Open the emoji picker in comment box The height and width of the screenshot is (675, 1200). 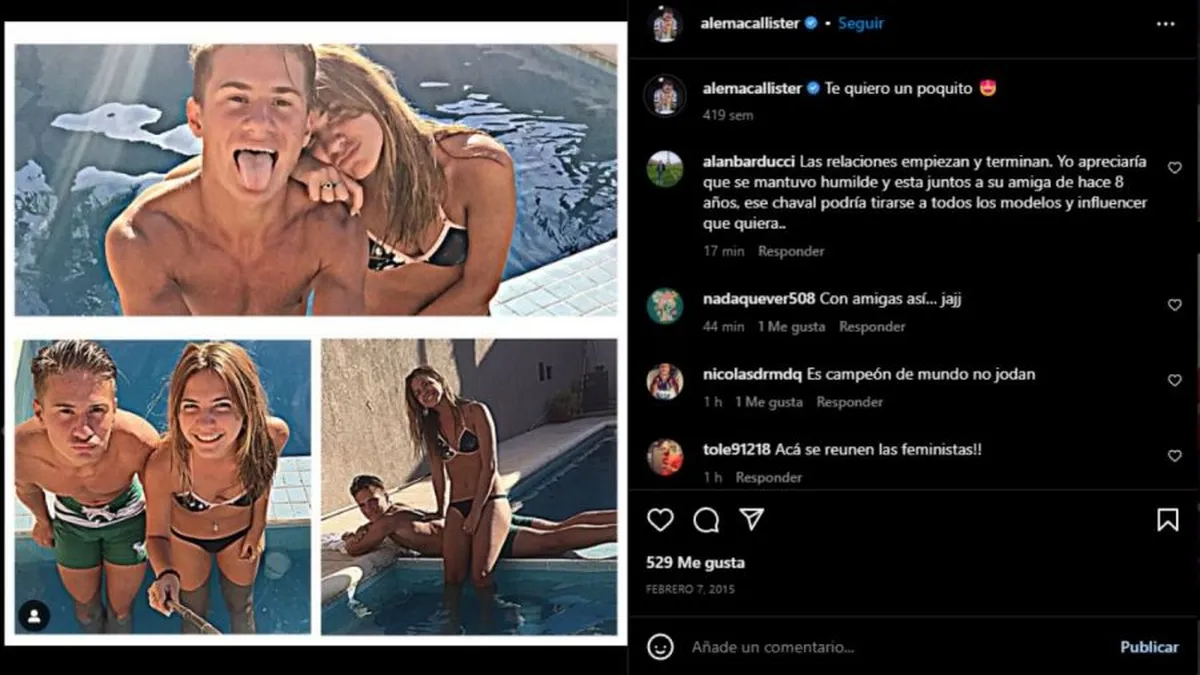660,647
